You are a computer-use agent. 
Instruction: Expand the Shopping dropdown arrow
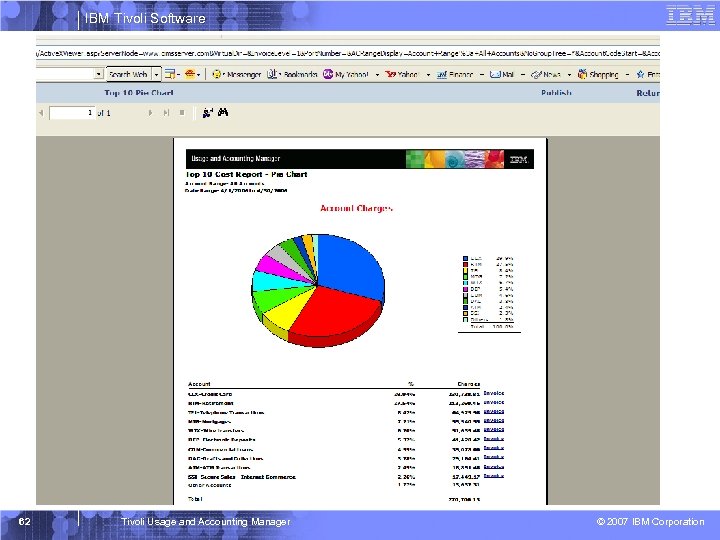point(627,74)
